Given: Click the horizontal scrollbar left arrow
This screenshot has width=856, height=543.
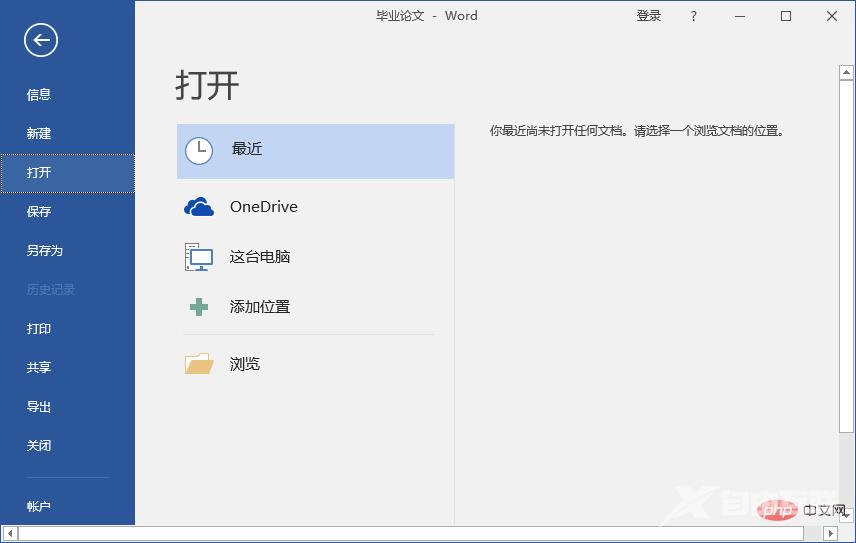Looking at the screenshot, I should (x=9, y=534).
